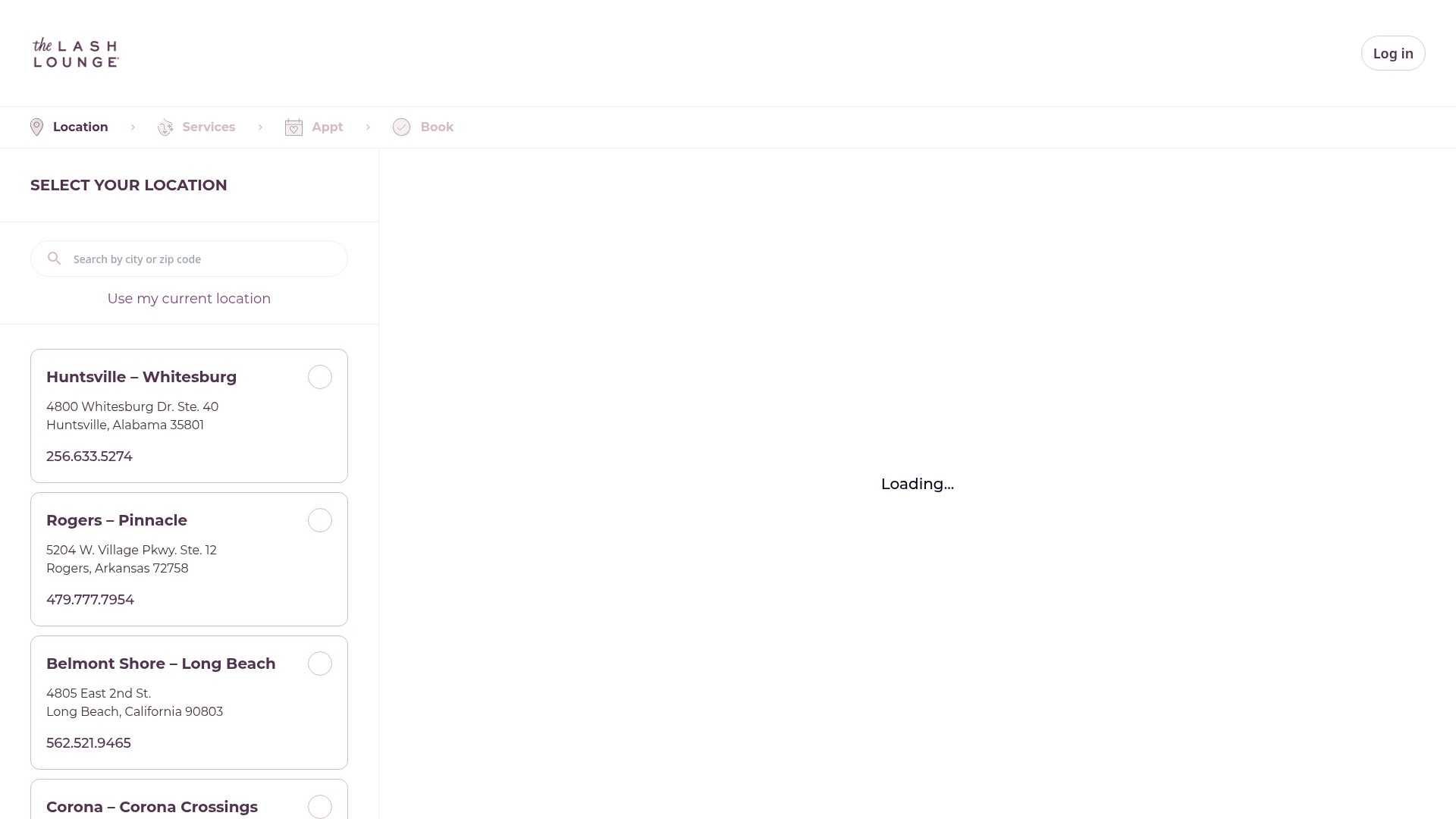Click the Book checkmark icon
This screenshot has height=819, width=1456.
point(402,127)
